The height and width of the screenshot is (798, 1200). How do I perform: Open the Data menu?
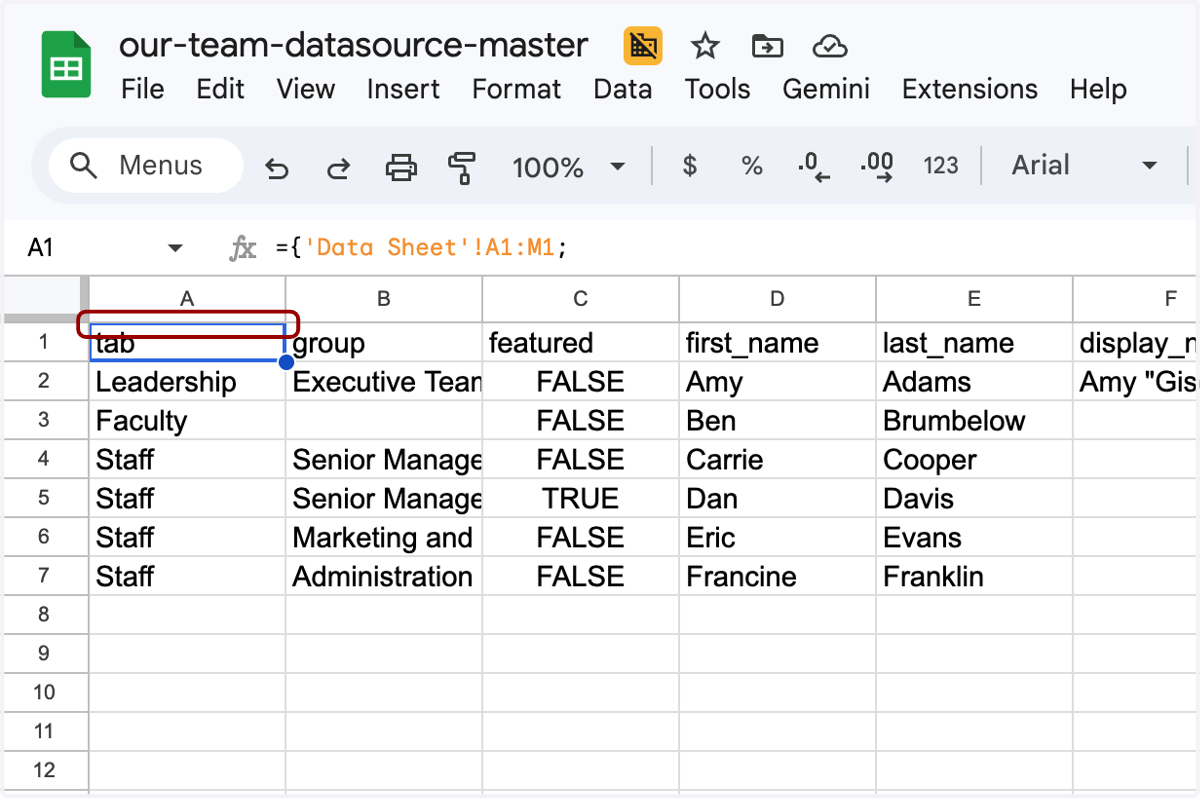tap(623, 89)
